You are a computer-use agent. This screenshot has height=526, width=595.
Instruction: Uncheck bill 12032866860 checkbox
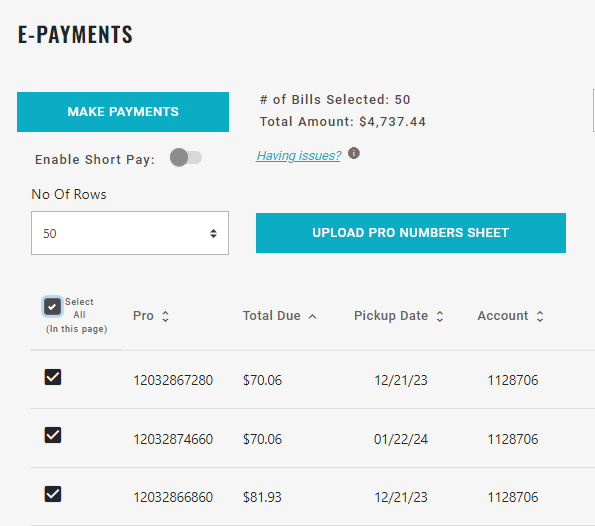[x=53, y=494]
